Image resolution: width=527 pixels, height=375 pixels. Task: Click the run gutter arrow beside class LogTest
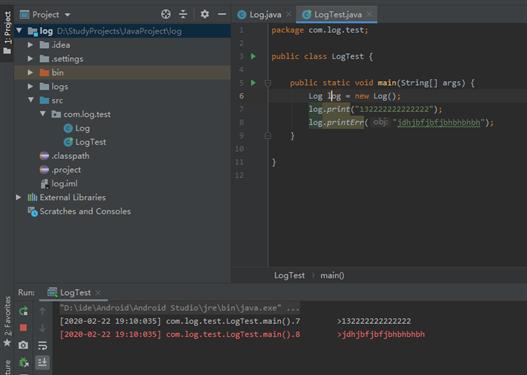tap(253, 56)
